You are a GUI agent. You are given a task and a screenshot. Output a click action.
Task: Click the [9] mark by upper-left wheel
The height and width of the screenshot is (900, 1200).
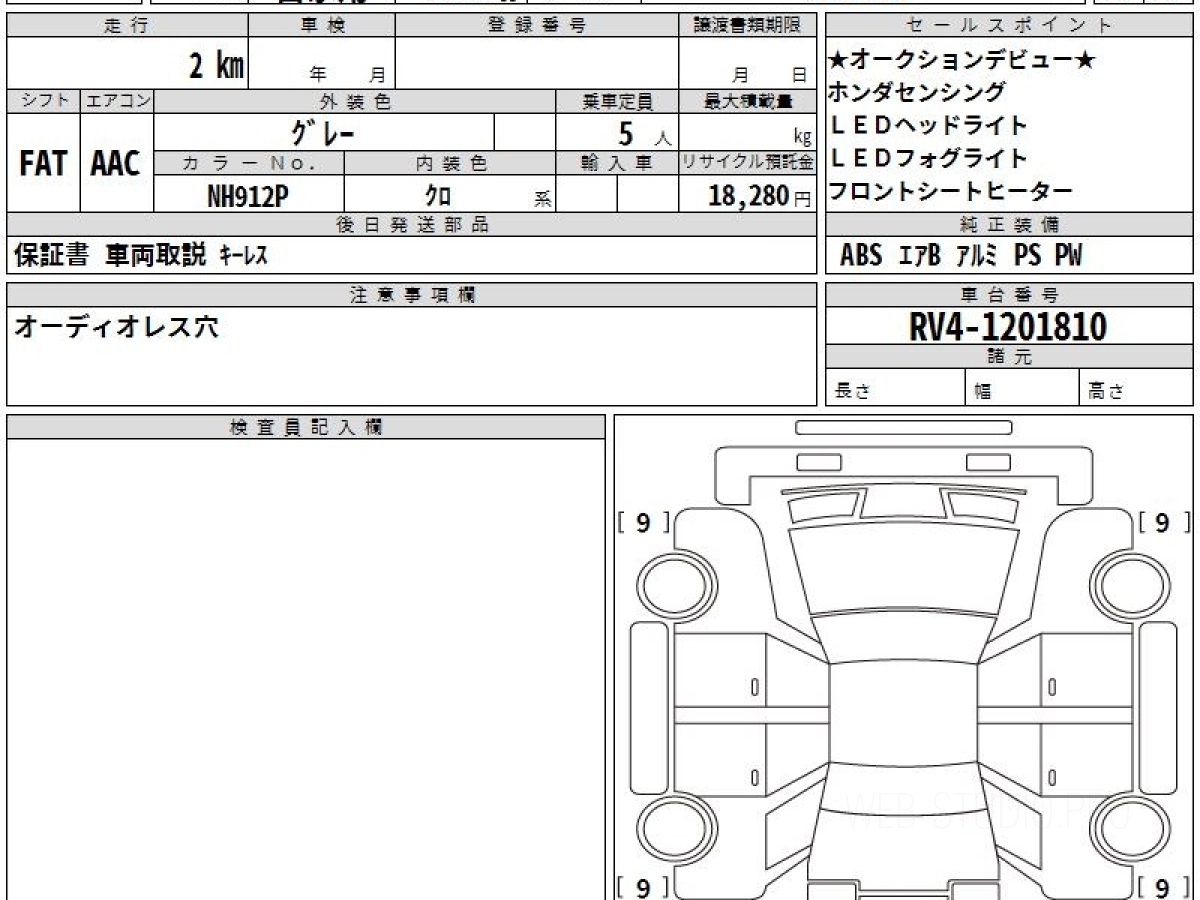pos(644,522)
